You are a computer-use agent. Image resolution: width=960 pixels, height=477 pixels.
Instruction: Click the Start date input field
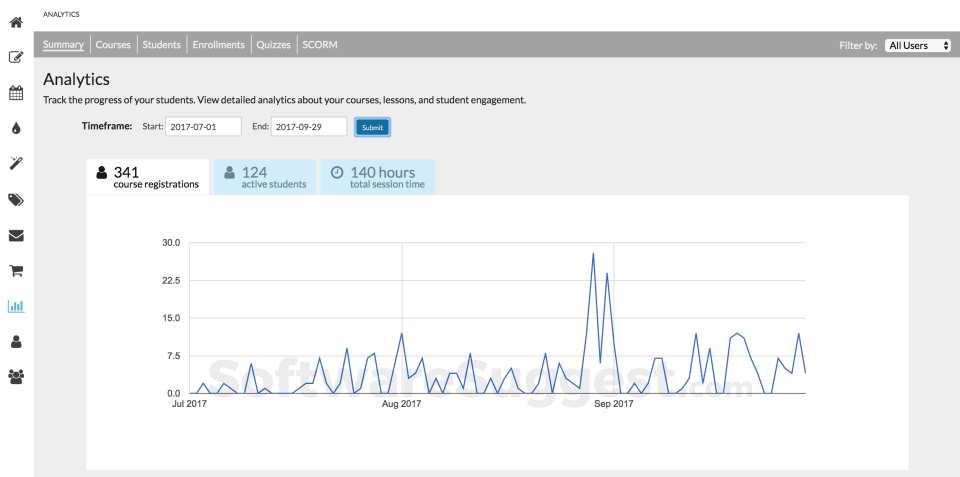coord(204,127)
